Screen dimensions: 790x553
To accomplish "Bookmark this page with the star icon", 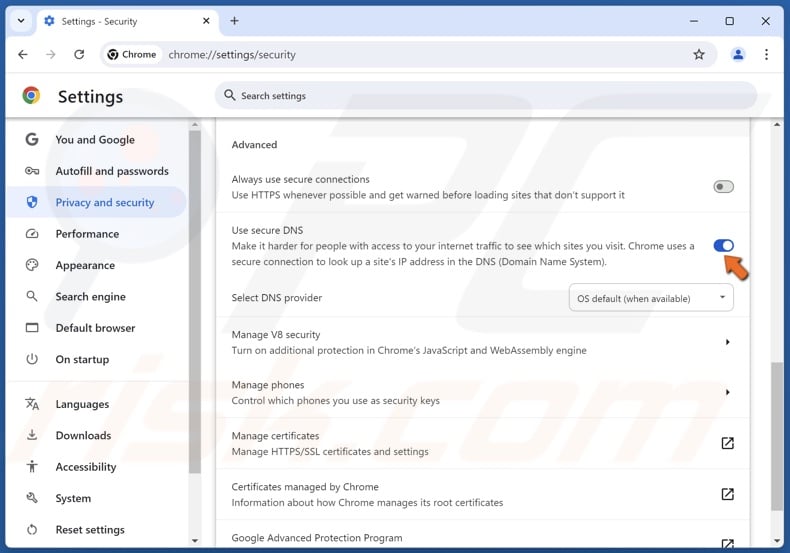I will coord(699,54).
